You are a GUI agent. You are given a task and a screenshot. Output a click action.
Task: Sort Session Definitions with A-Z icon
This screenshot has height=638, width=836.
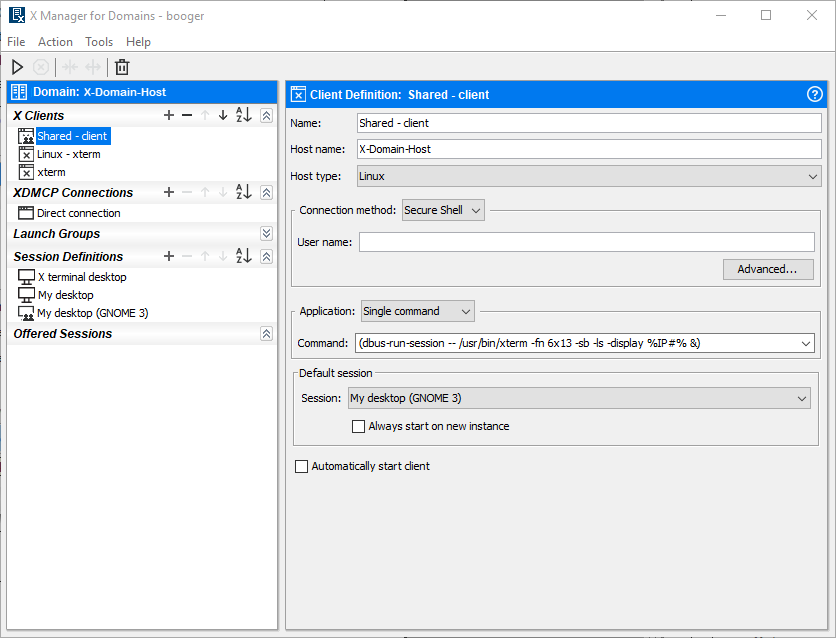click(243, 257)
